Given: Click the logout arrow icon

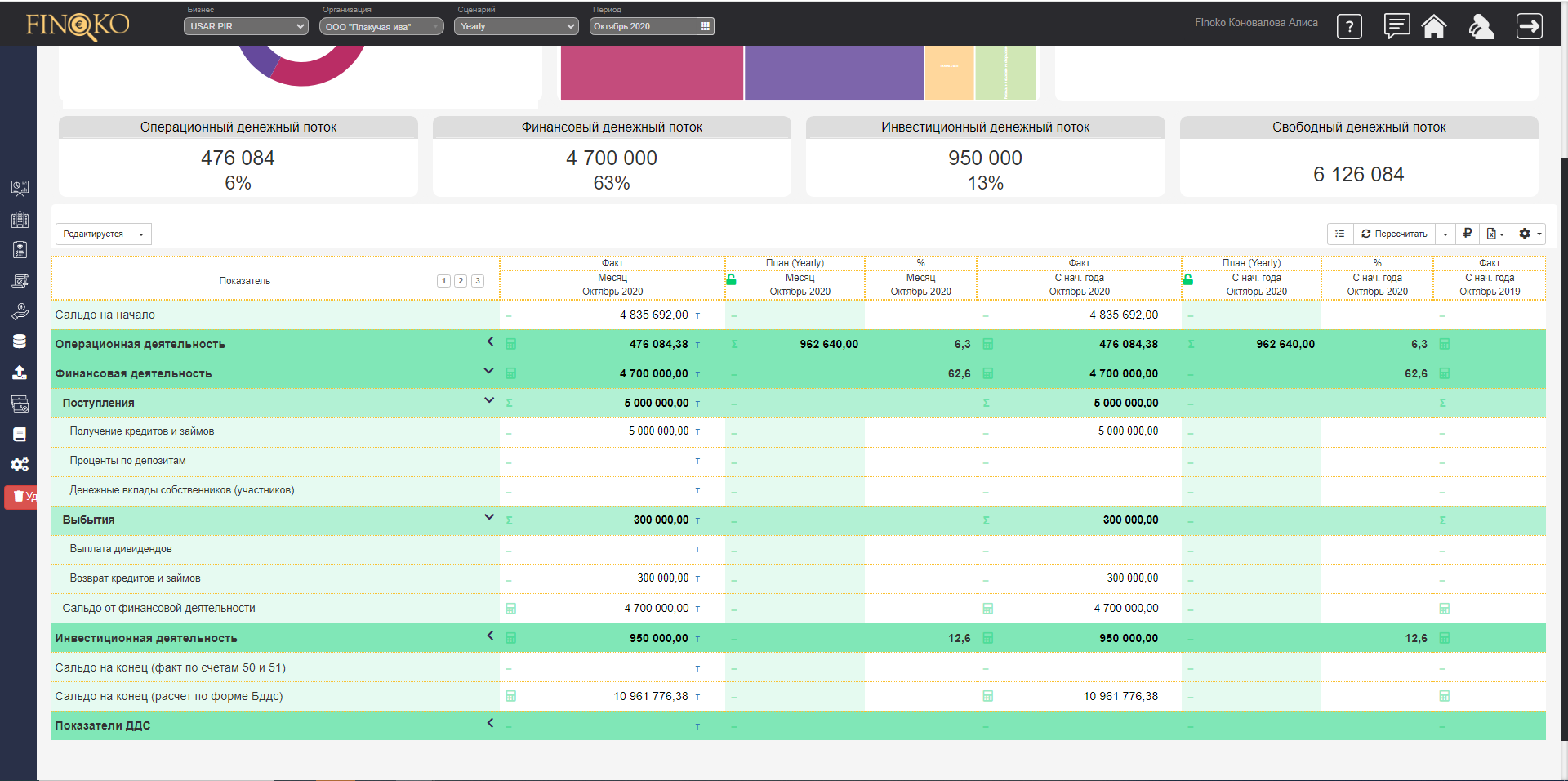Looking at the screenshot, I should [1529, 26].
